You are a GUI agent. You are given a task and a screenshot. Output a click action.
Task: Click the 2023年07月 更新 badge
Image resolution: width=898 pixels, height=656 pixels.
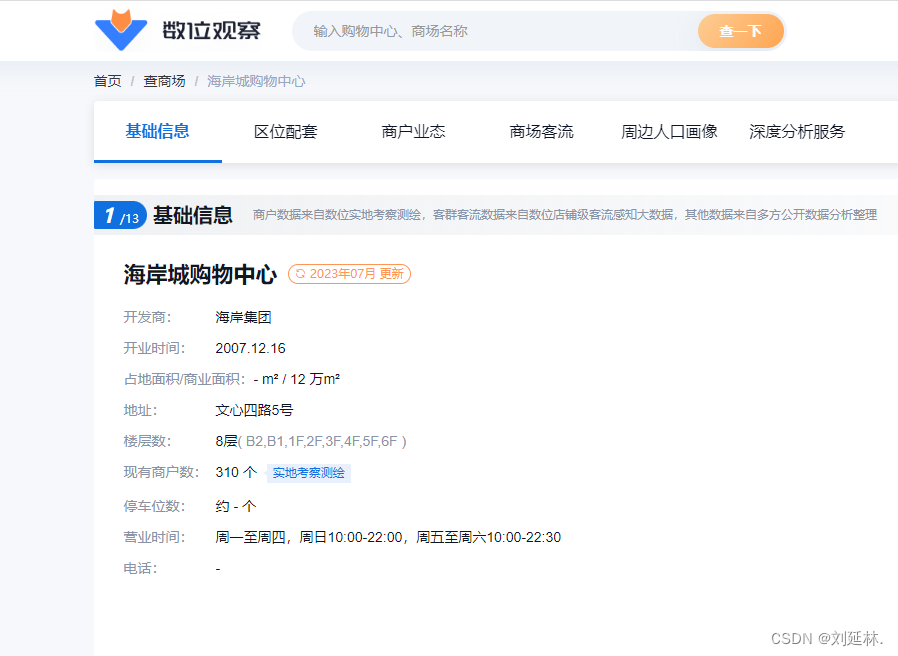[x=349, y=274]
